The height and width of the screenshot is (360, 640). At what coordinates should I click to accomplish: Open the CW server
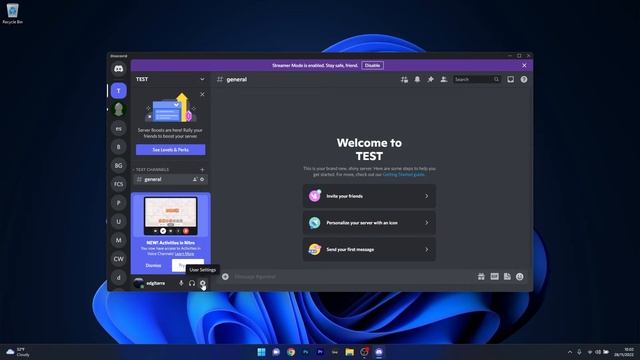[x=118, y=259]
